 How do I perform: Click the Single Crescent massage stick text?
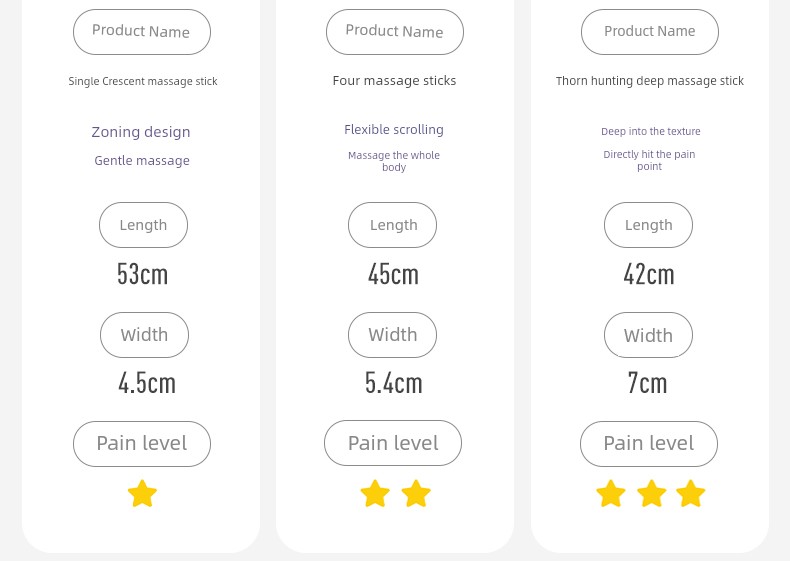tap(143, 81)
